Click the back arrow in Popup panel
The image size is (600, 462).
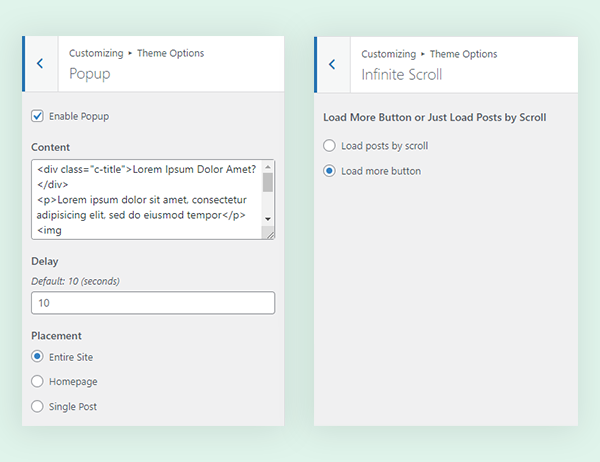coord(40,63)
